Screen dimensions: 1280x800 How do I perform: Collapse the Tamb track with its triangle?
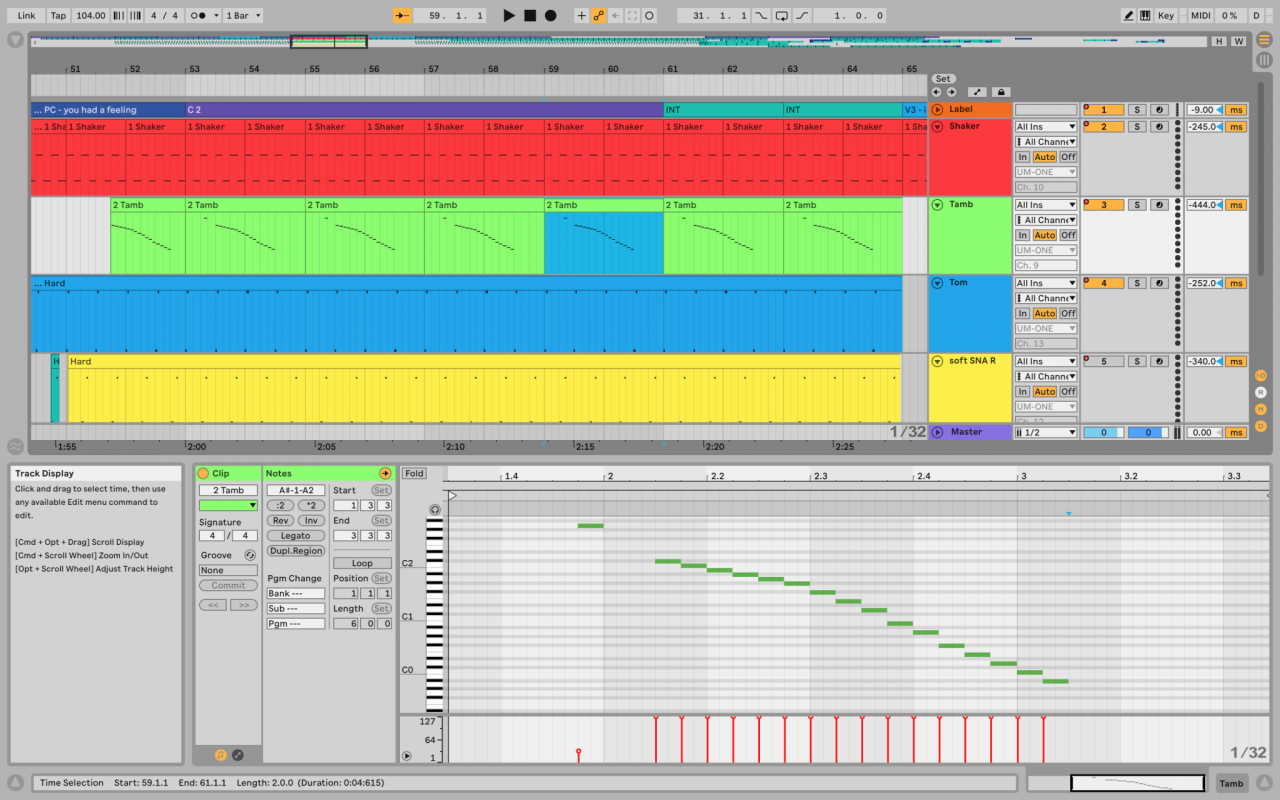point(937,205)
